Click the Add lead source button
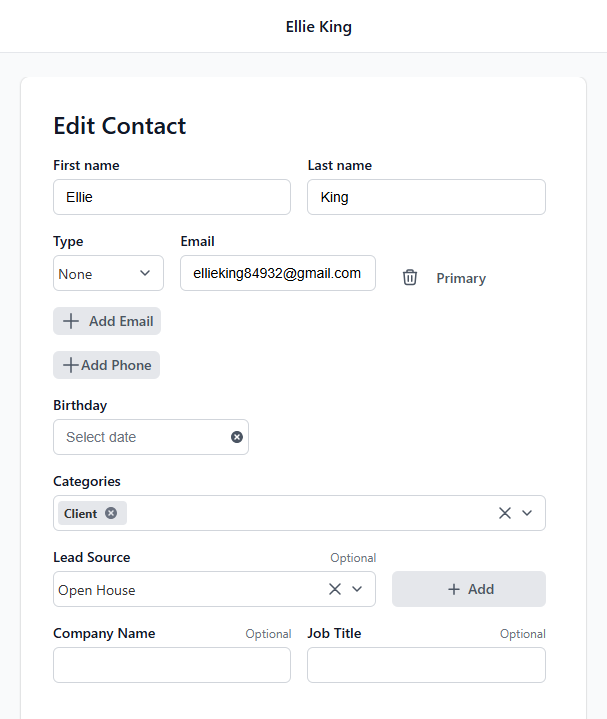This screenshot has height=719, width=607. 469,589
